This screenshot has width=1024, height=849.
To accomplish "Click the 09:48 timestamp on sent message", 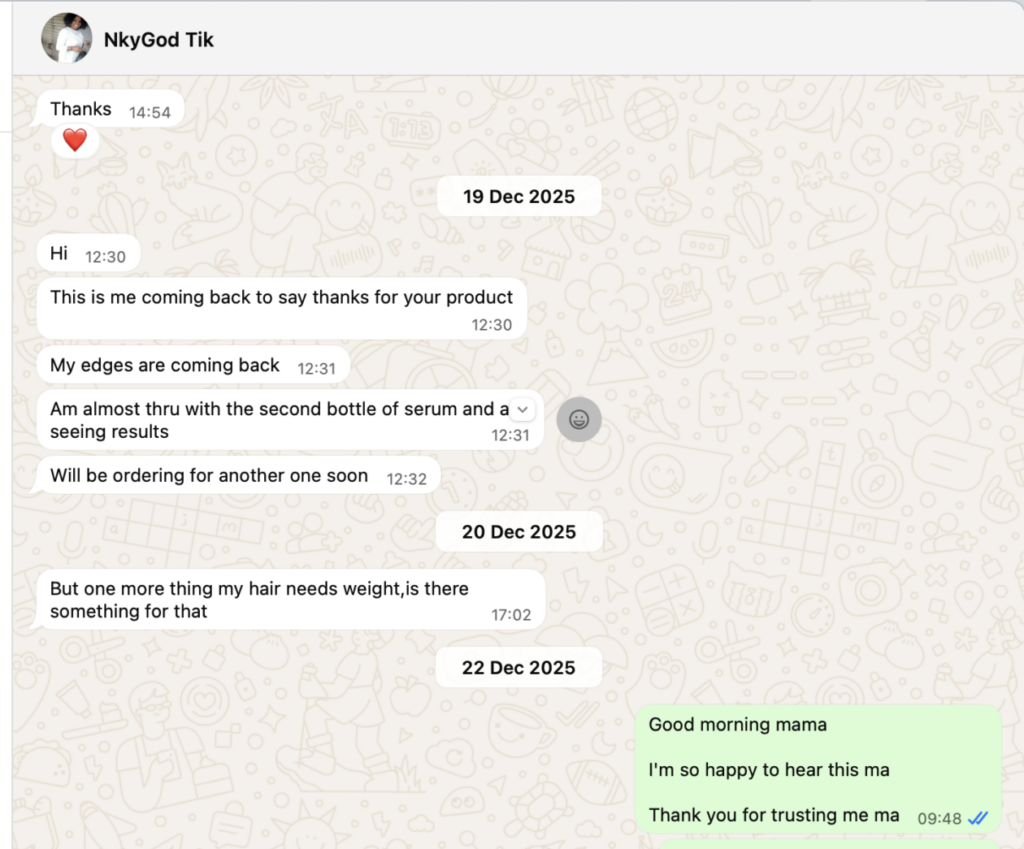I will click(x=939, y=819).
